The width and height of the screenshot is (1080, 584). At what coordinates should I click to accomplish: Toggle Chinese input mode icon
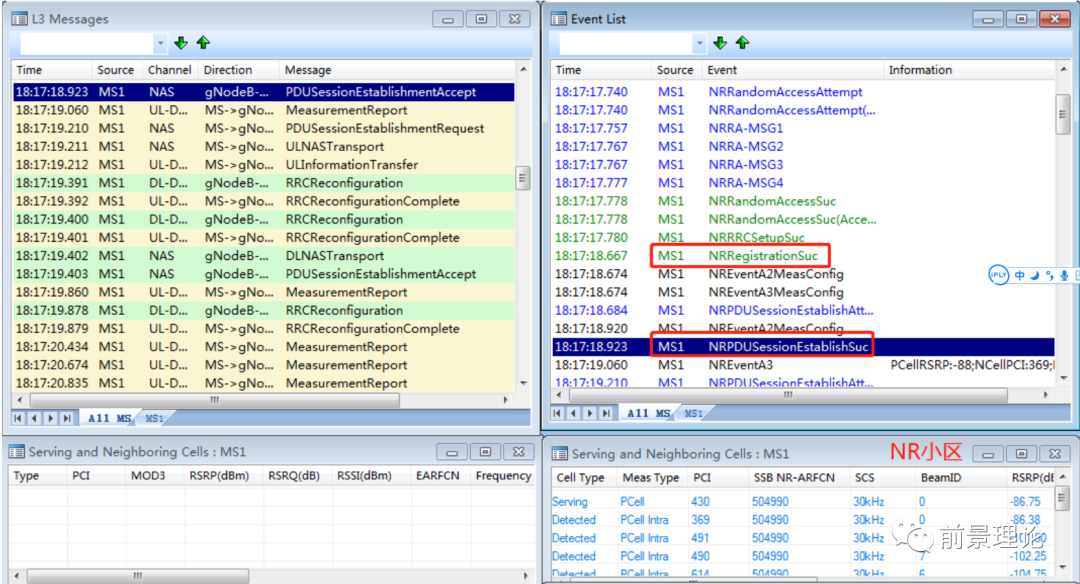click(x=1019, y=275)
